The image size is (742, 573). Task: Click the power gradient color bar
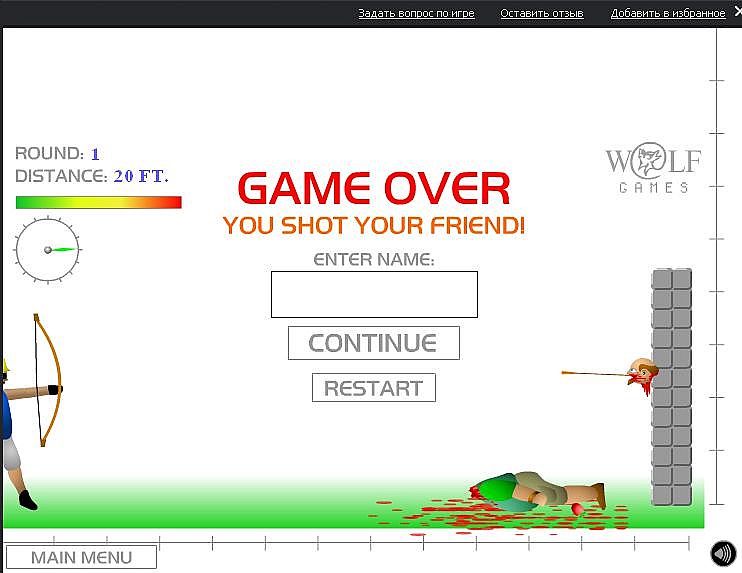point(99,203)
